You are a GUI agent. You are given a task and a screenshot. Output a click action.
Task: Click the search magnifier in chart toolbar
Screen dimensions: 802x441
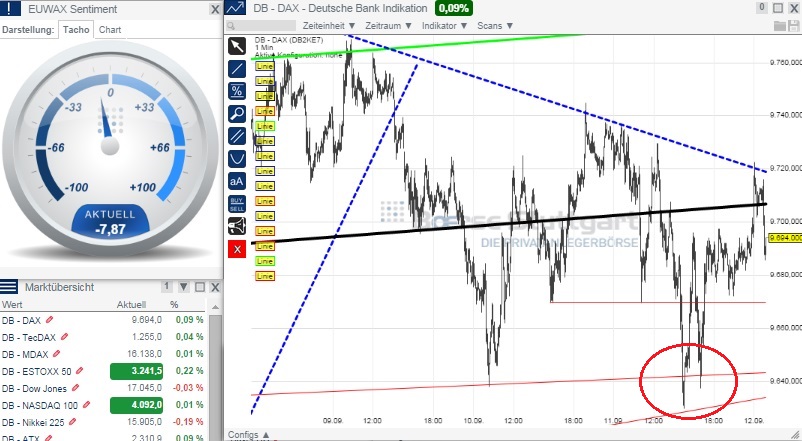click(231, 26)
